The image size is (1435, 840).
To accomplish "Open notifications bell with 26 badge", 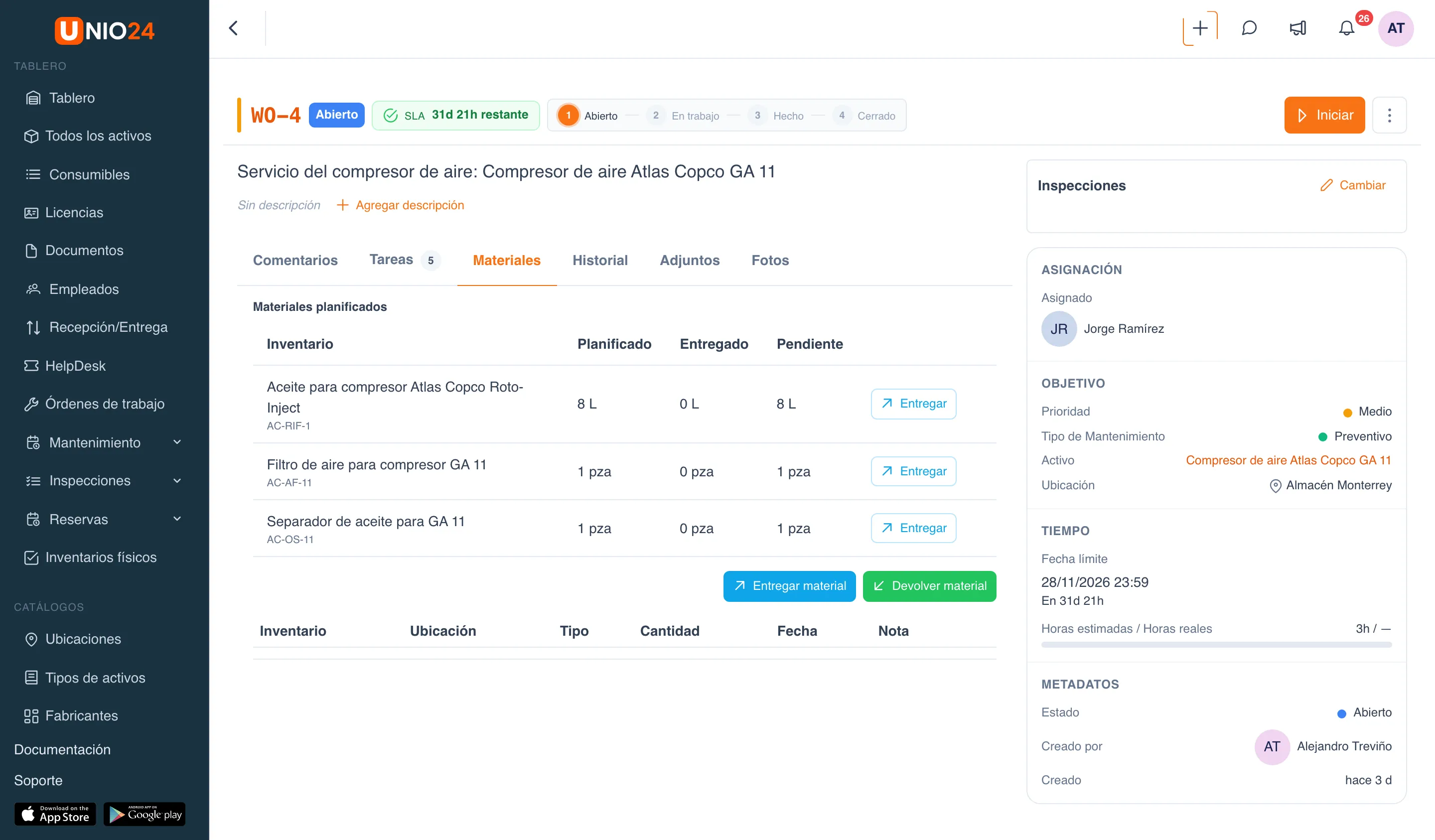I will pos(1347,28).
